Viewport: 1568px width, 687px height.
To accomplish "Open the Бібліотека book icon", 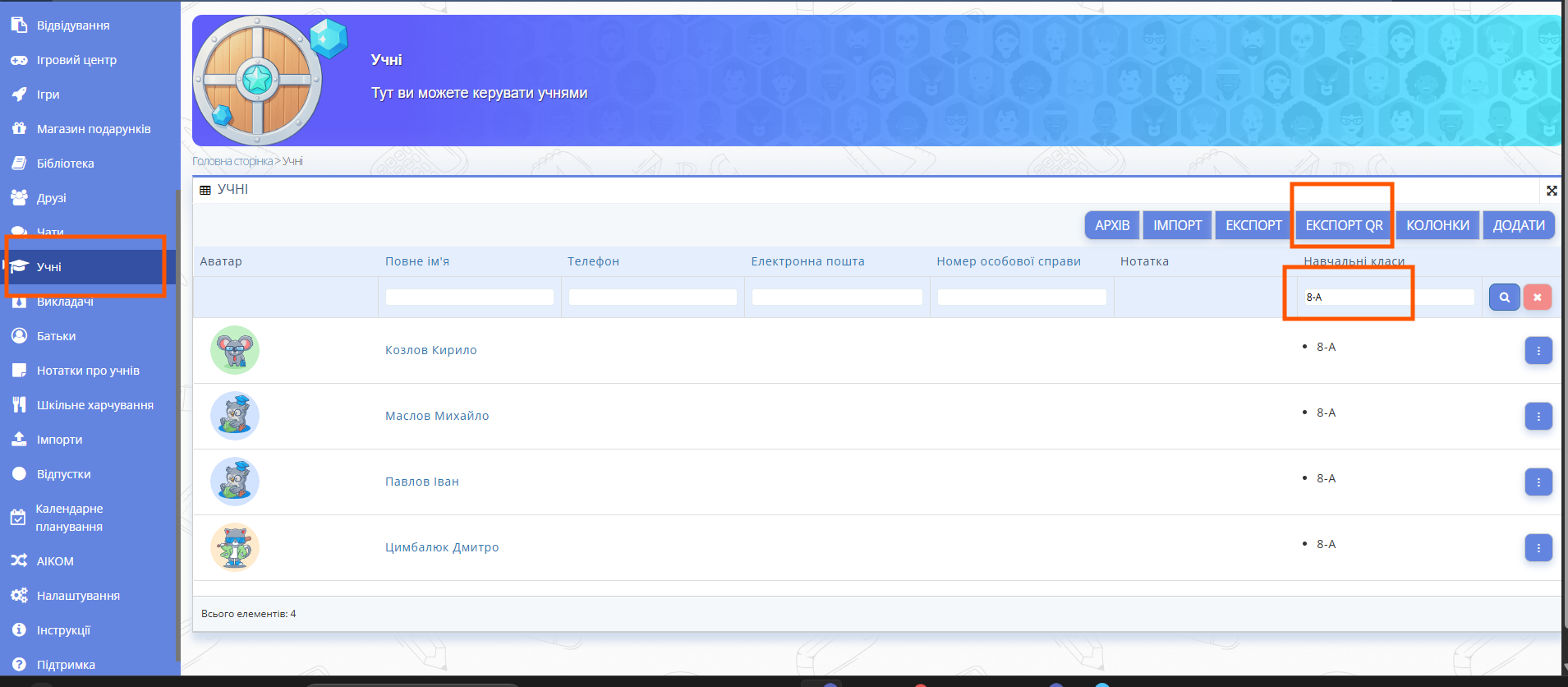I will tap(19, 164).
